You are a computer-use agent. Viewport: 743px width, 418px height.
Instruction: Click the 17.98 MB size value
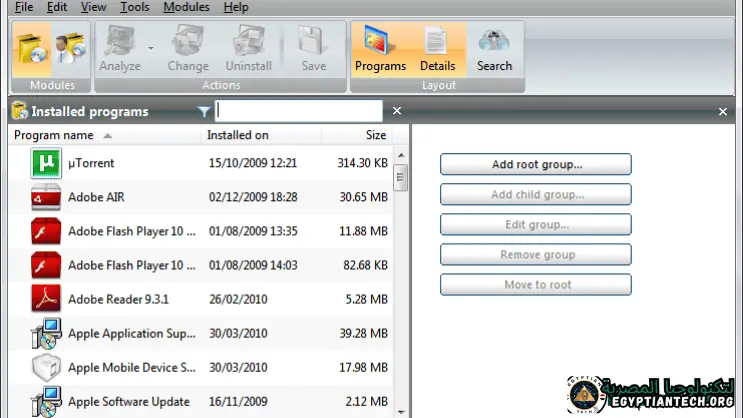[x=363, y=368]
